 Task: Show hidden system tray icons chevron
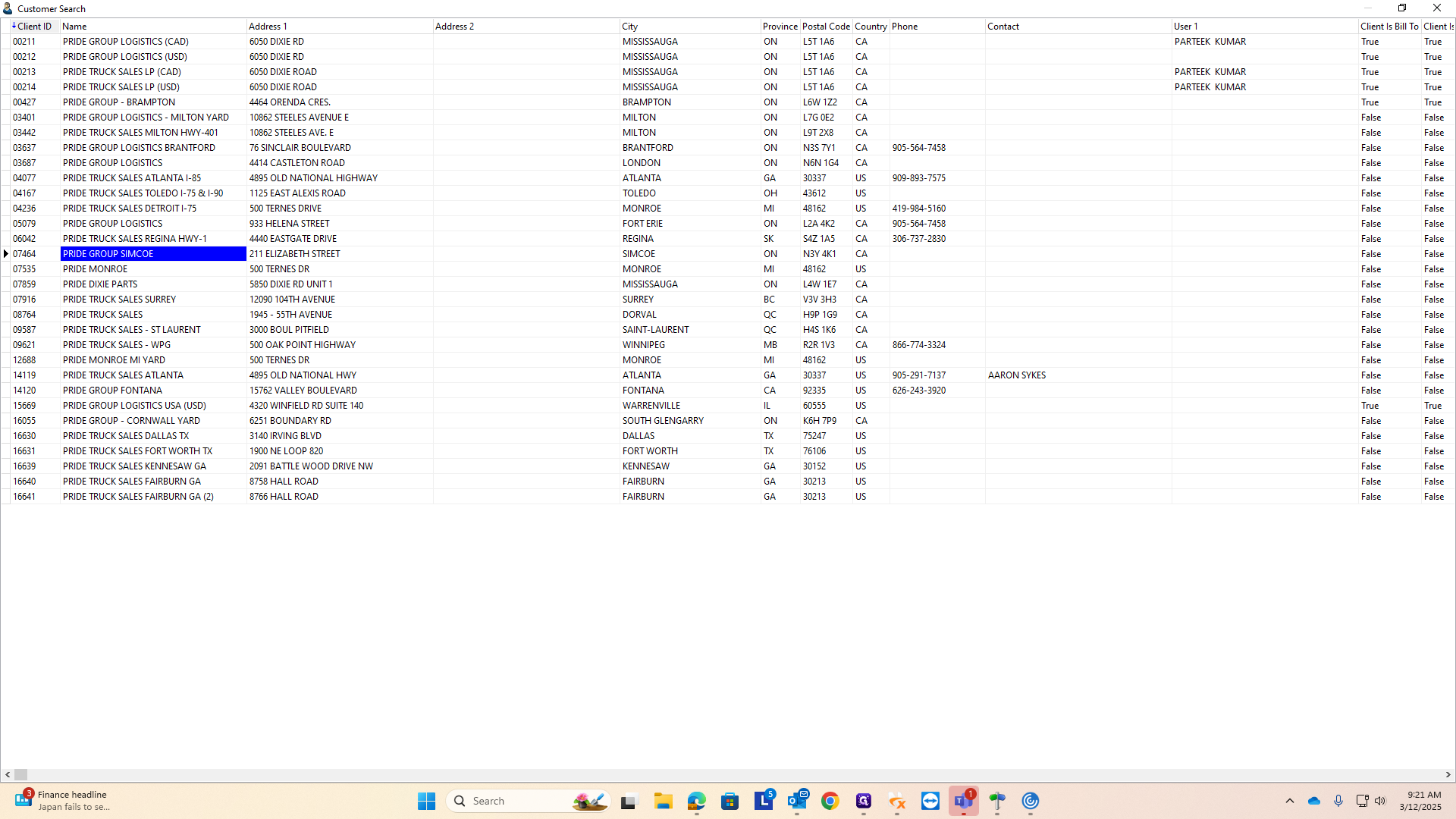point(1289,801)
